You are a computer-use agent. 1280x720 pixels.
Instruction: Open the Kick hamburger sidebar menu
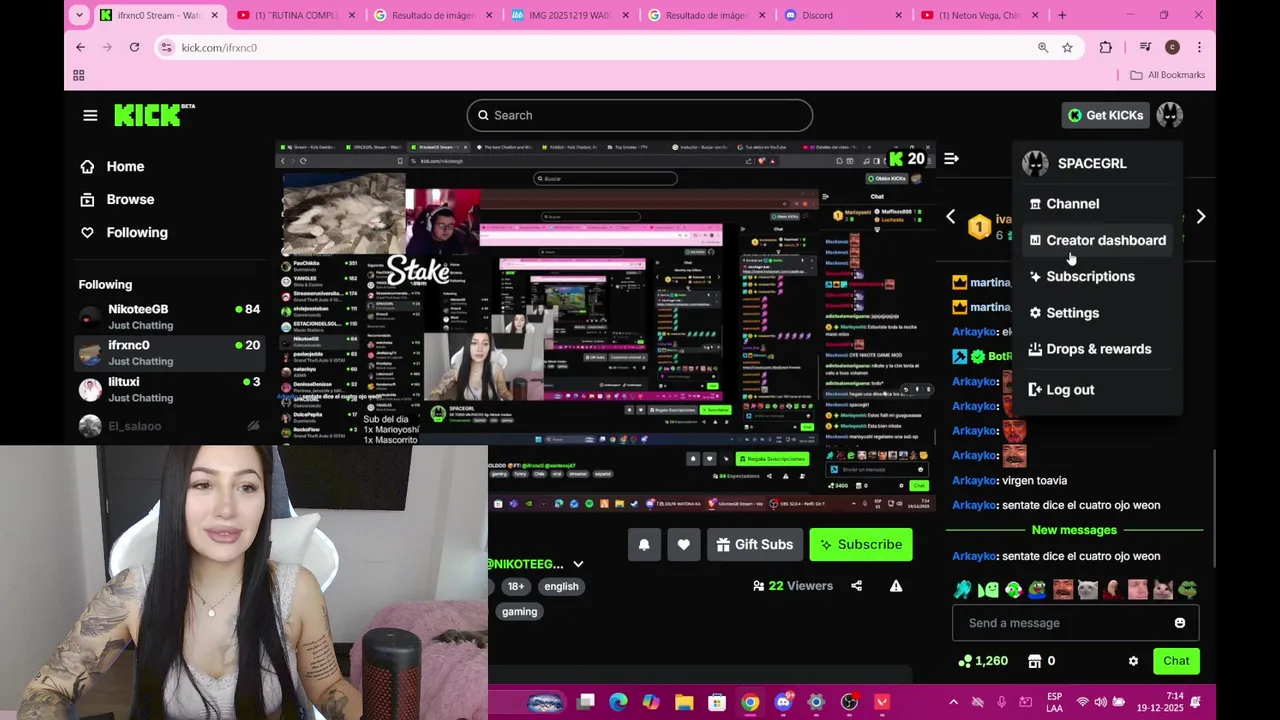pyautogui.click(x=90, y=115)
